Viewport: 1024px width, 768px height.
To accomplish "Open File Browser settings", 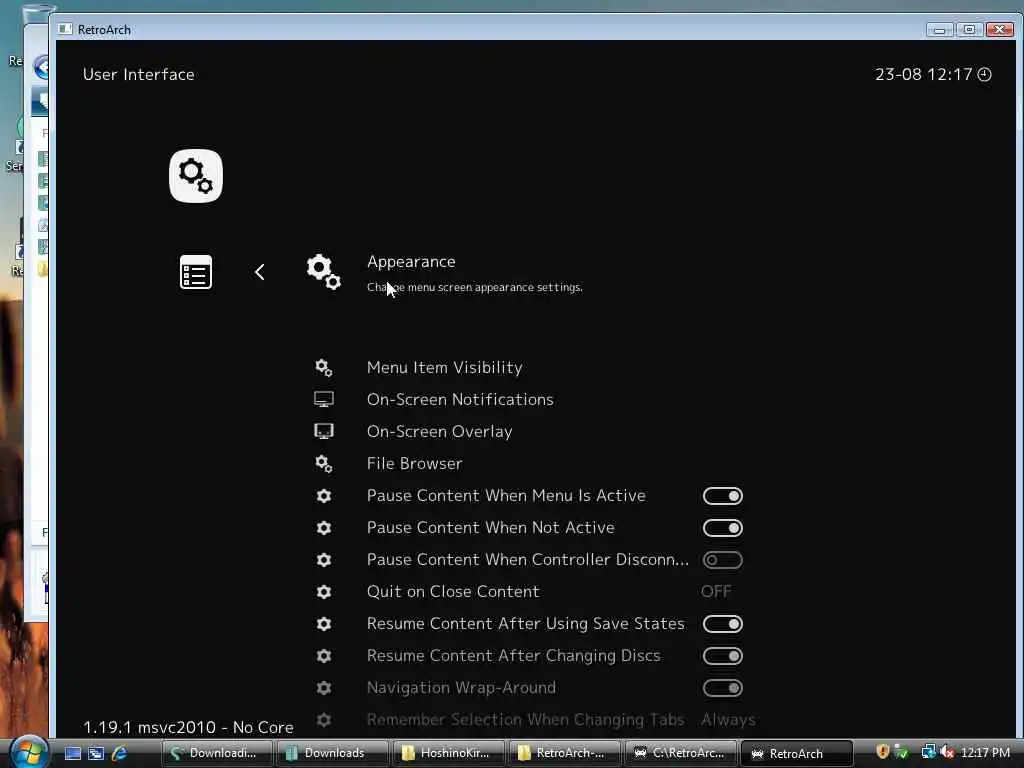I will [x=415, y=464].
